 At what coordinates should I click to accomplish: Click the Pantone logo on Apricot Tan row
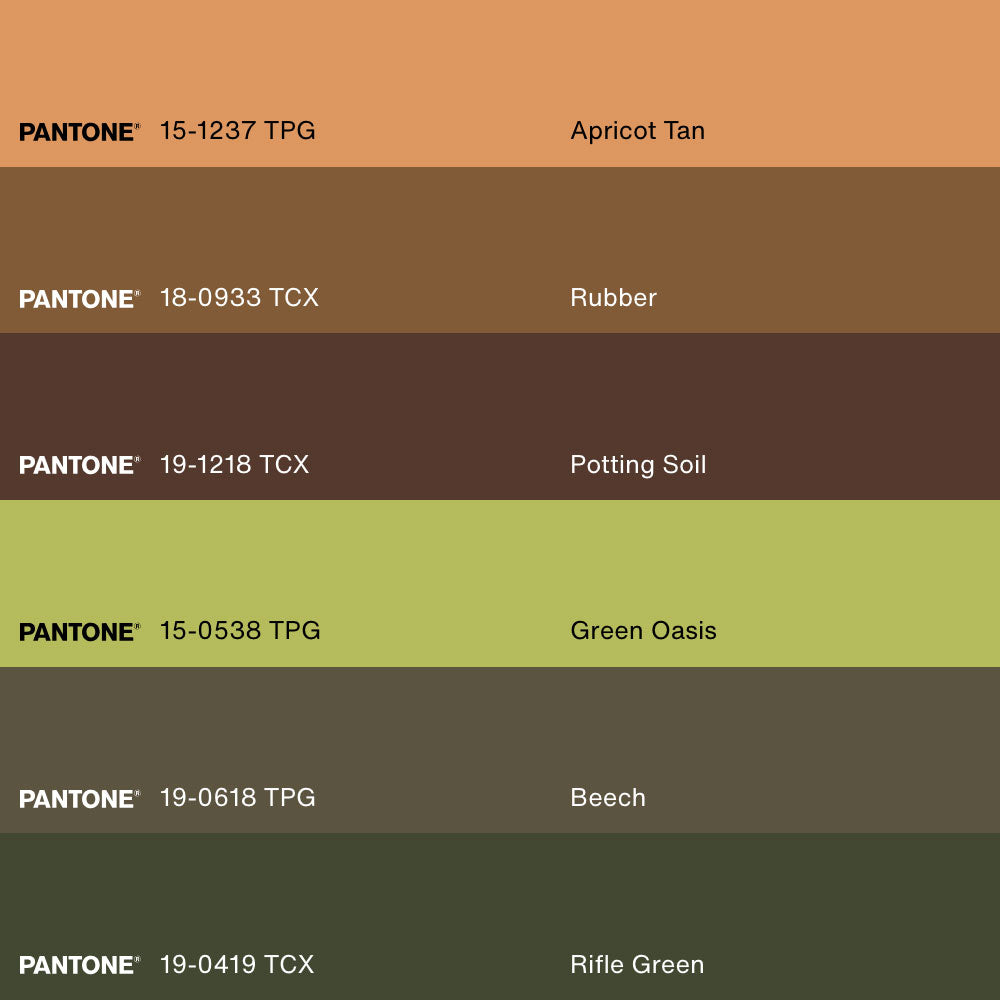pos(79,132)
